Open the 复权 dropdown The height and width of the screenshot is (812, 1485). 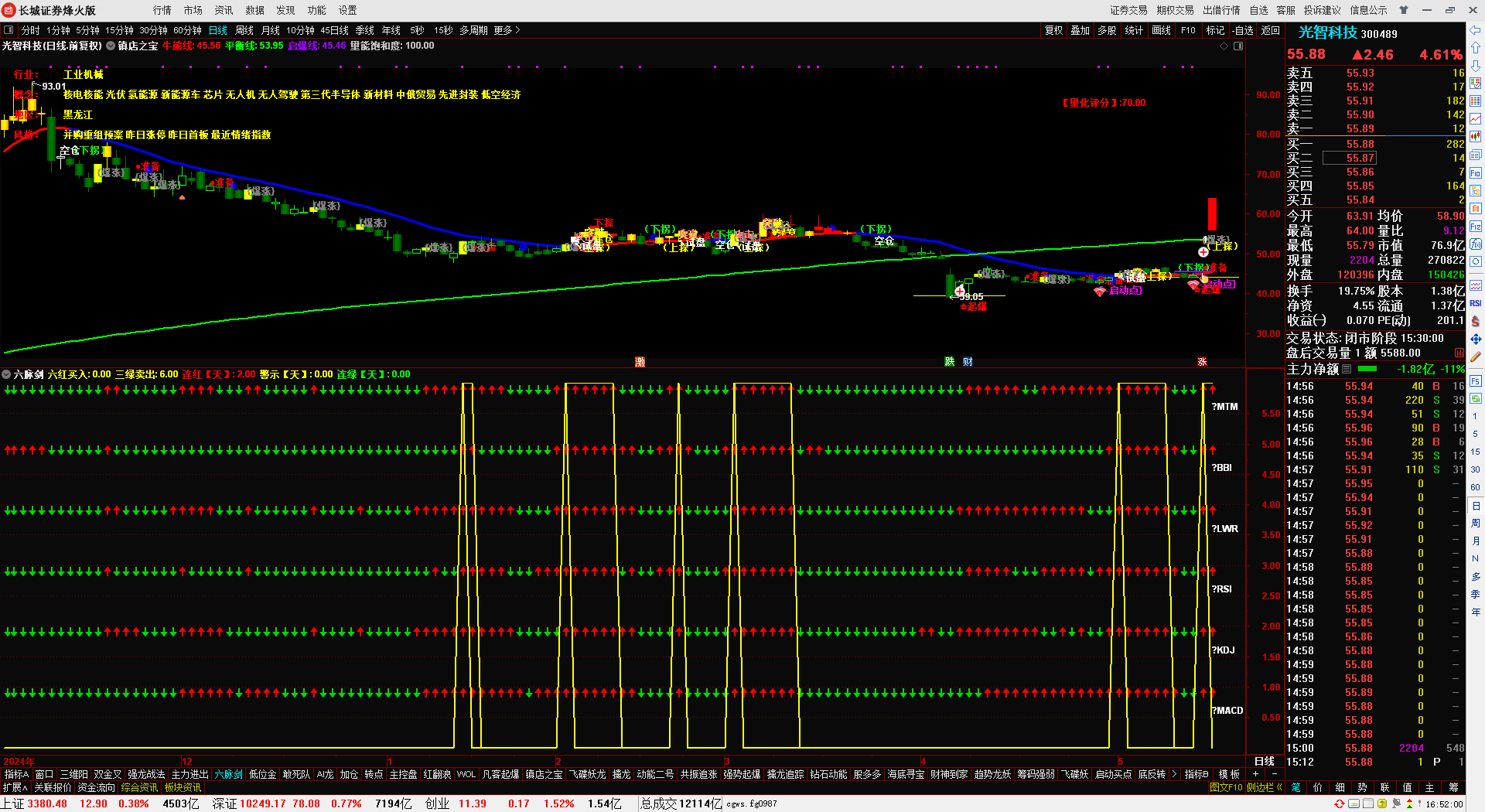click(x=1053, y=30)
